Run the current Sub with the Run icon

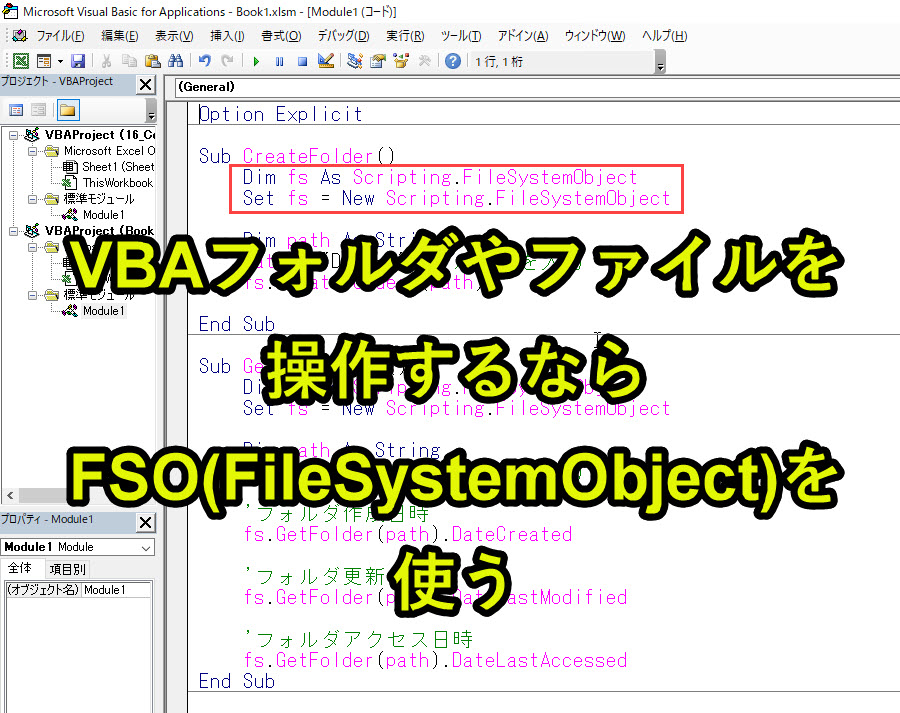[256, 61]
